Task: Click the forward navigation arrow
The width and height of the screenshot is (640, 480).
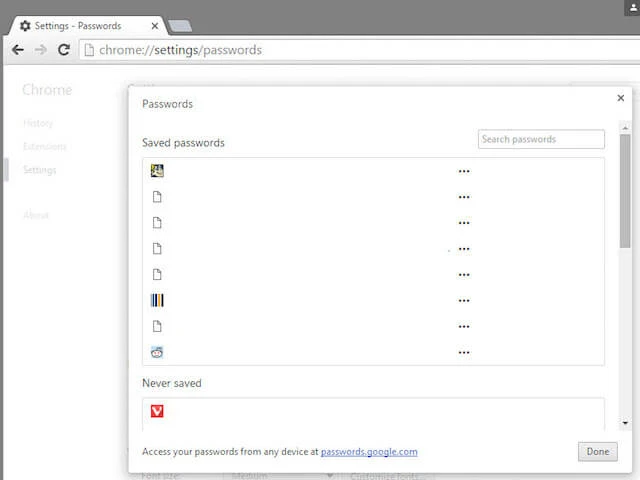Action: tap(41, 50)
